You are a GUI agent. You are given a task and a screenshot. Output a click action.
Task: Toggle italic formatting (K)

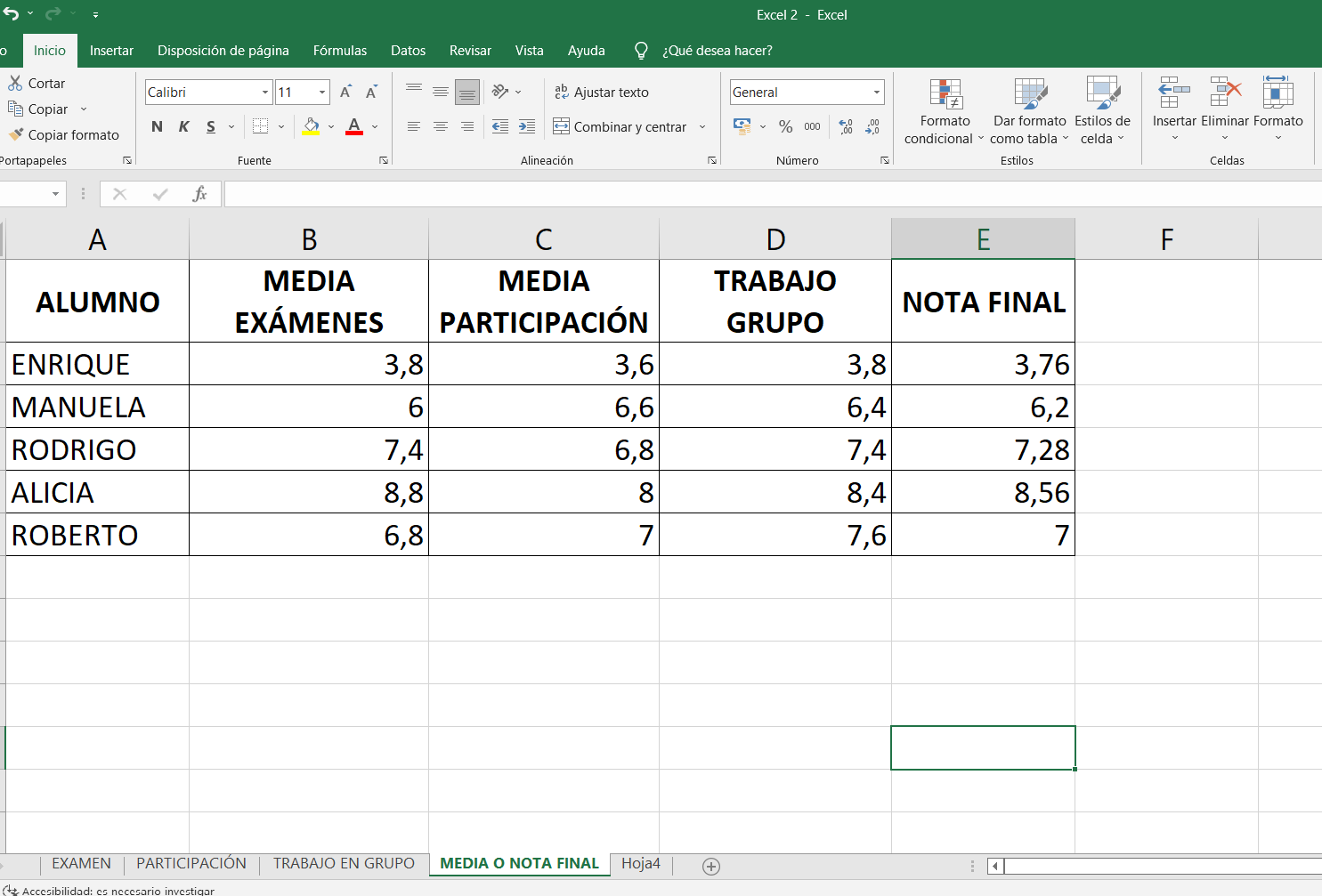click(184, 126)
